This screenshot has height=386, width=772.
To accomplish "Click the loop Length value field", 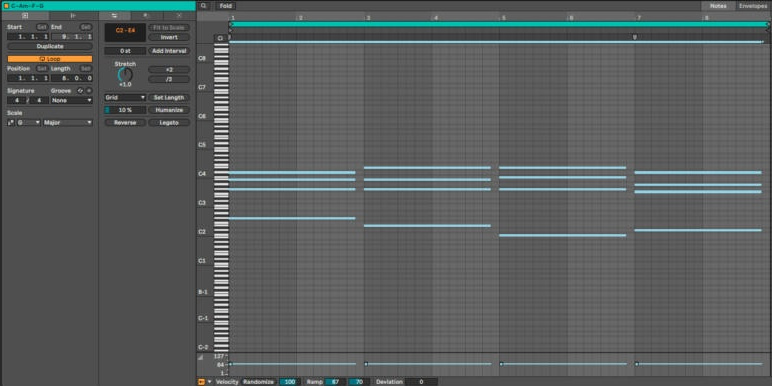I will pos(72,78).
